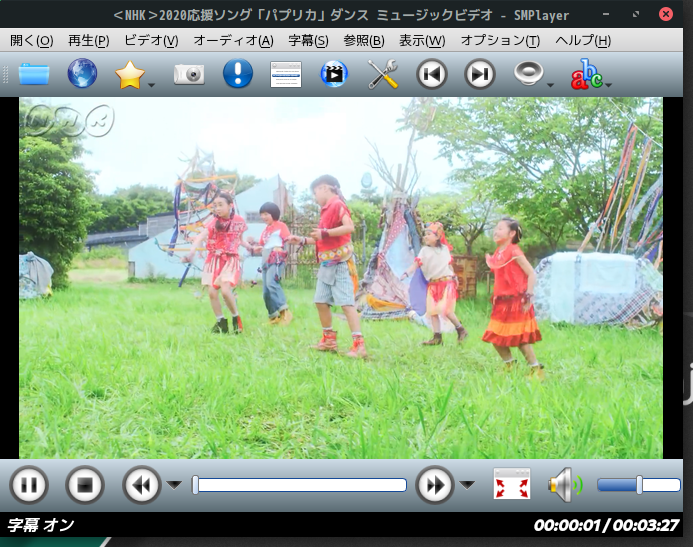This screenshot has height=547, width=693.
Task: Open forward options dropdown arrow
Action: (467, 485)
